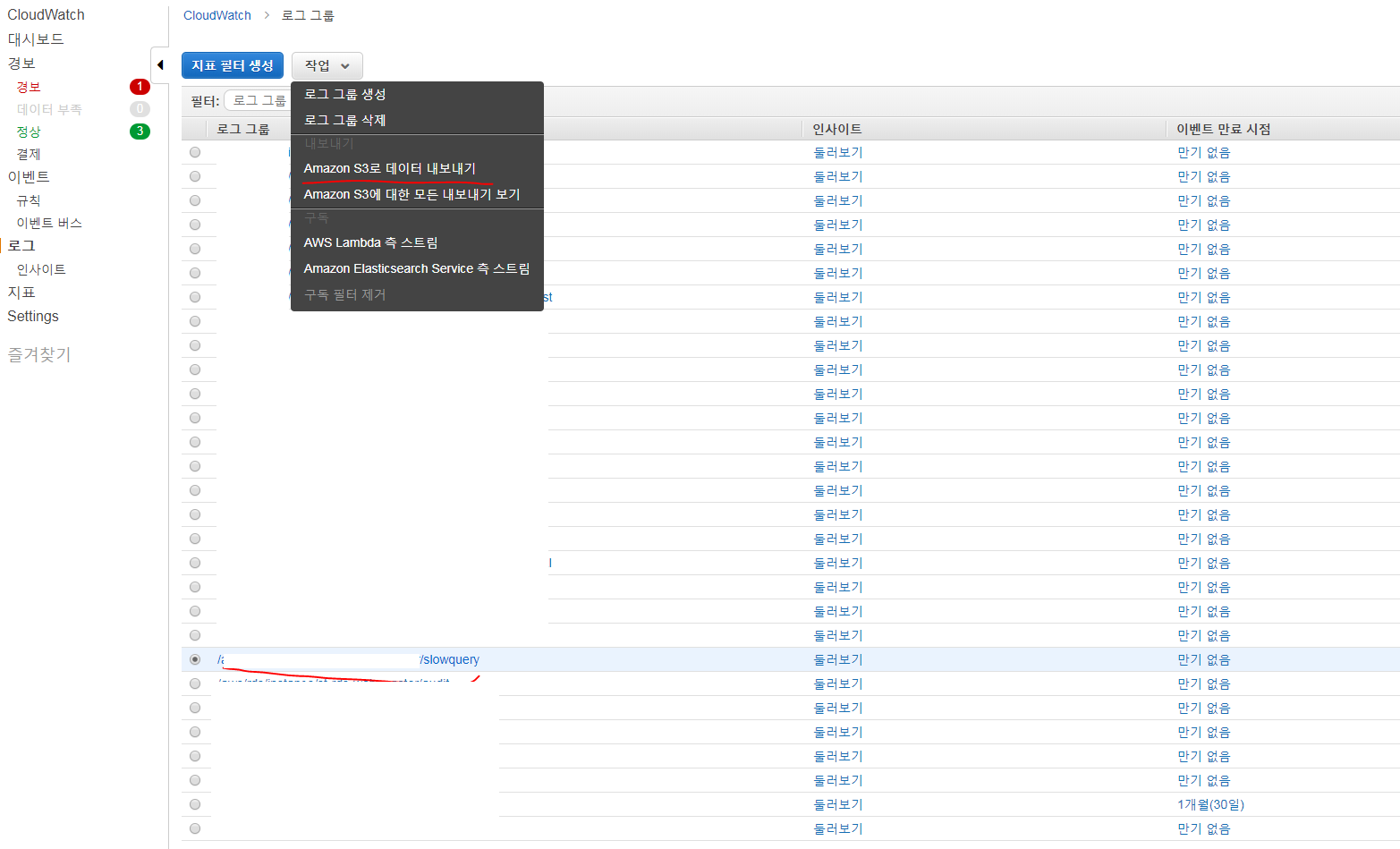
Task: Open CloudWatch home in the sidebar
Action: click(47, 14)
